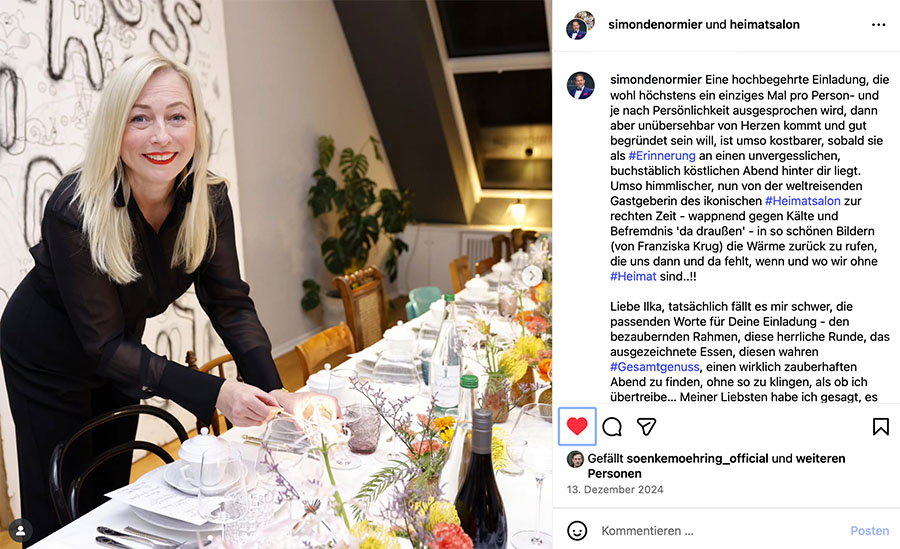Image resolution: width=900 pixels, height=549 pixels.
Task: Unlike the post with red heart
Action: click(x=577, y=427)
